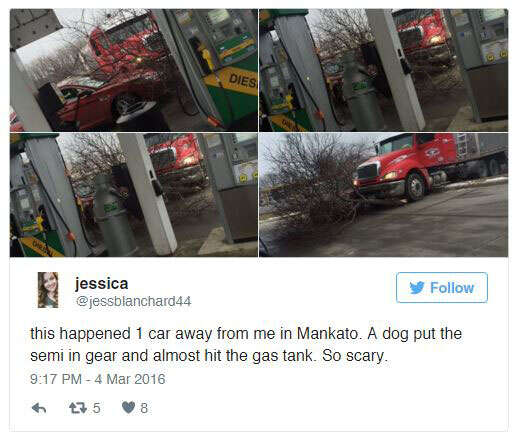Click the Twitter bird icon inside Follow
Viewport: 519px width, 439px height.
(417, 288)
